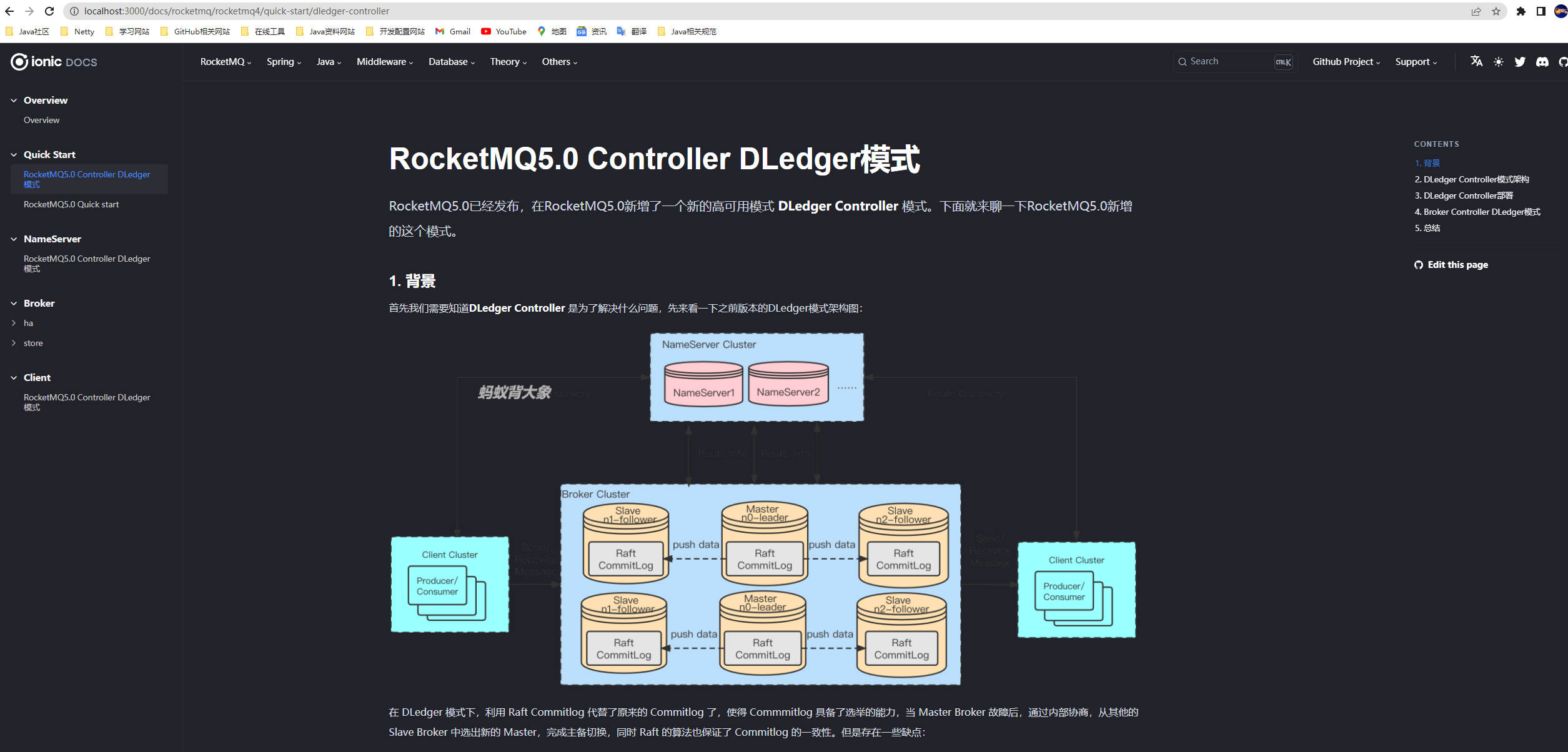
Task: Open the Github Project menu
Action: point(1346,62)
